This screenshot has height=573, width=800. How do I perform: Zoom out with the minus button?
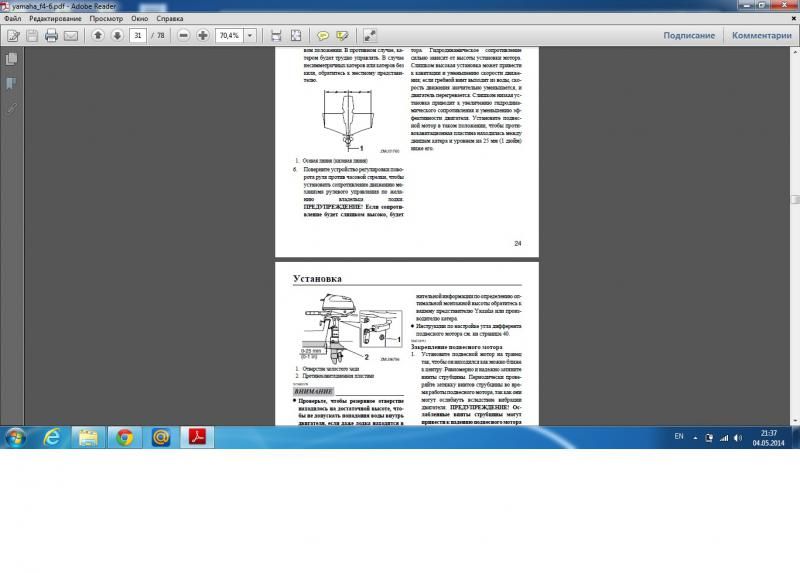[x=184, y=35]
